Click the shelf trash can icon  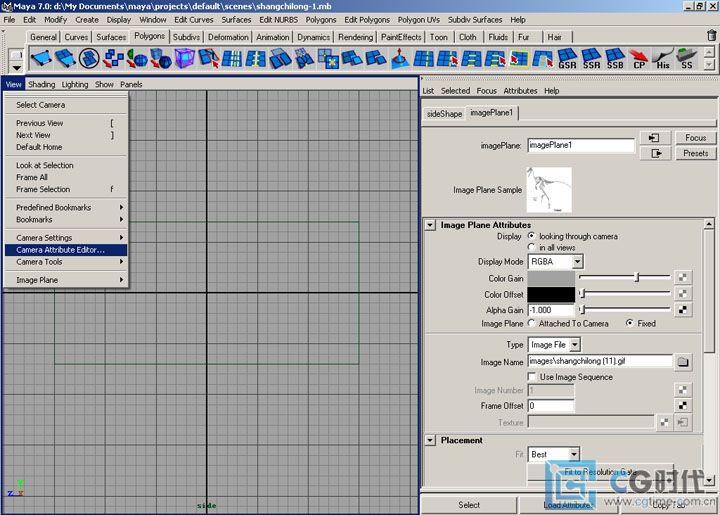[711, 35]
